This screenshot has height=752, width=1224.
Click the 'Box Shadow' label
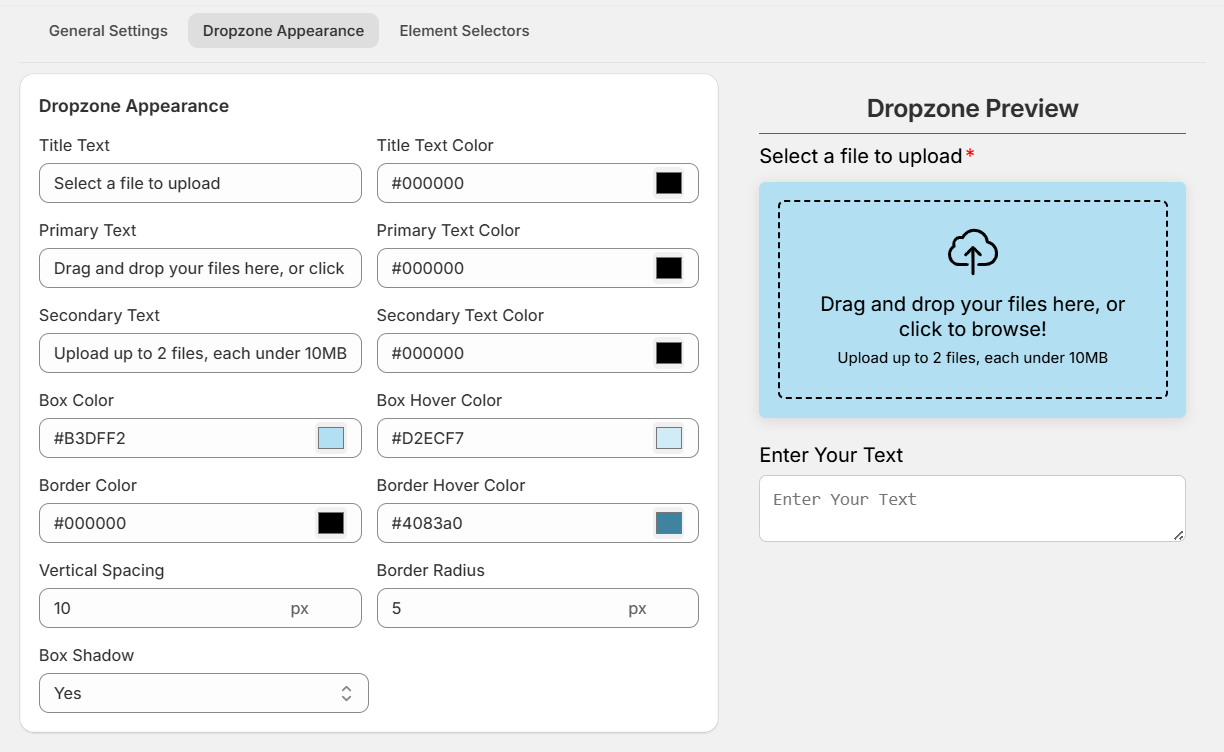point(87,656)
